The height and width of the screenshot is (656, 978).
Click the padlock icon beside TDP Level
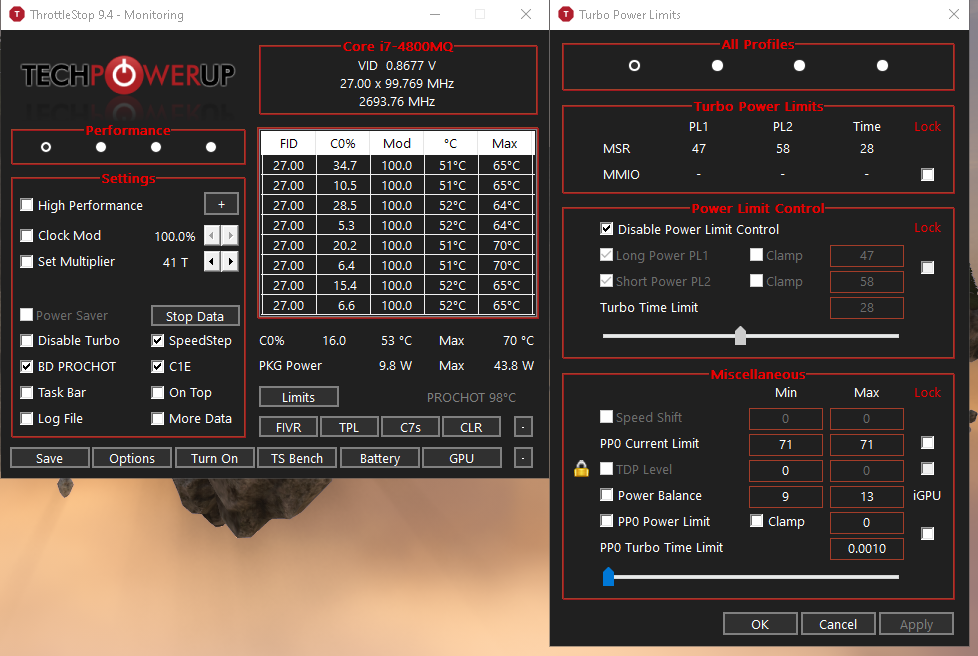pos(581,468)
